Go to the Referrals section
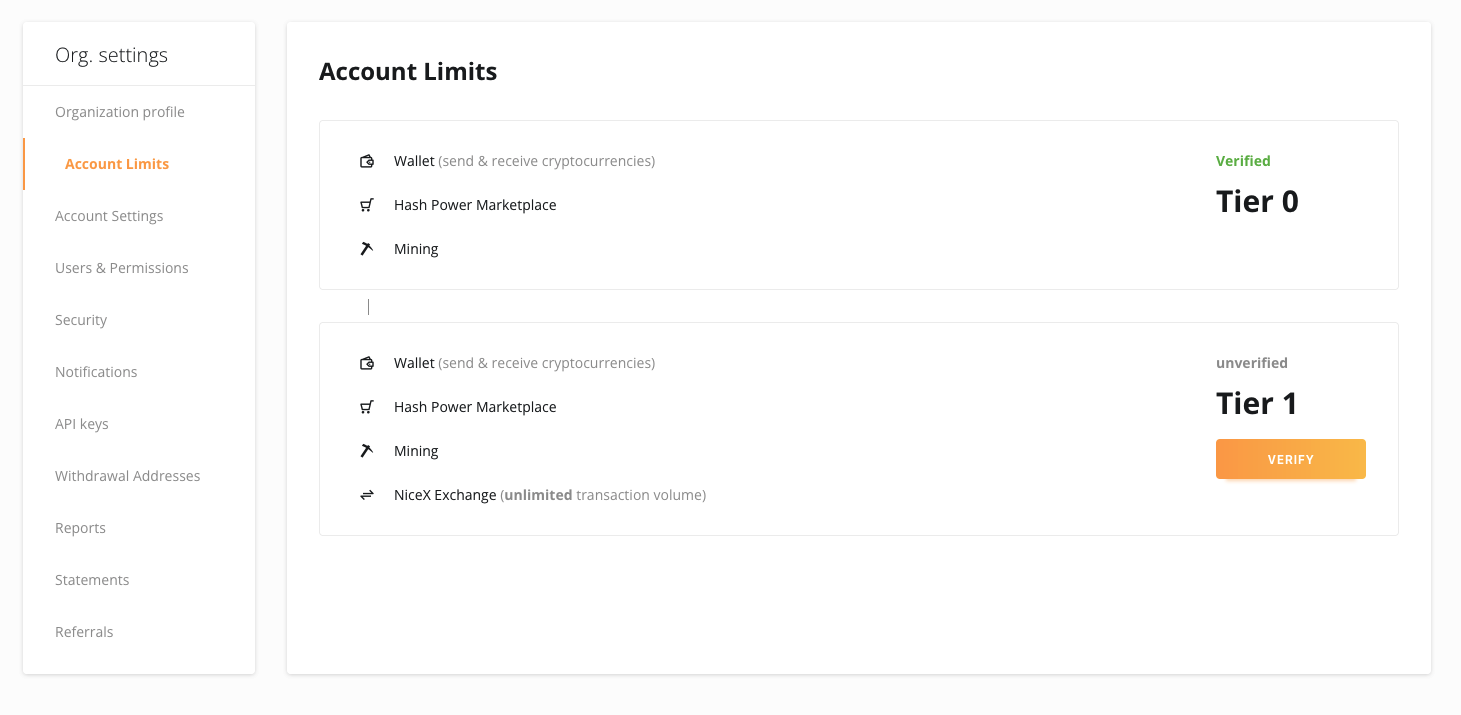 84,631
